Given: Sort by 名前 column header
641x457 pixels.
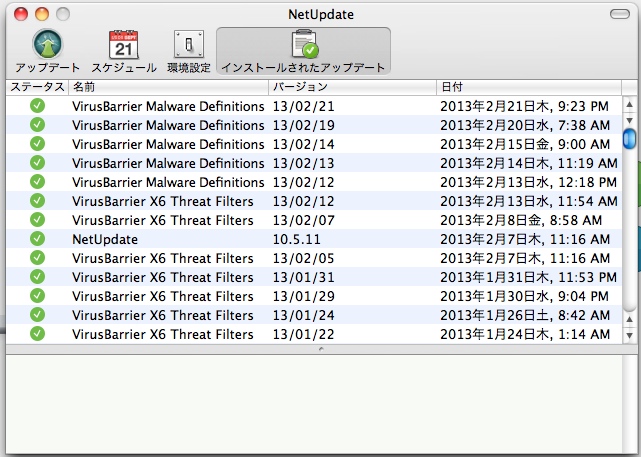Looking at the screenshot, I should tap(168, 87).
